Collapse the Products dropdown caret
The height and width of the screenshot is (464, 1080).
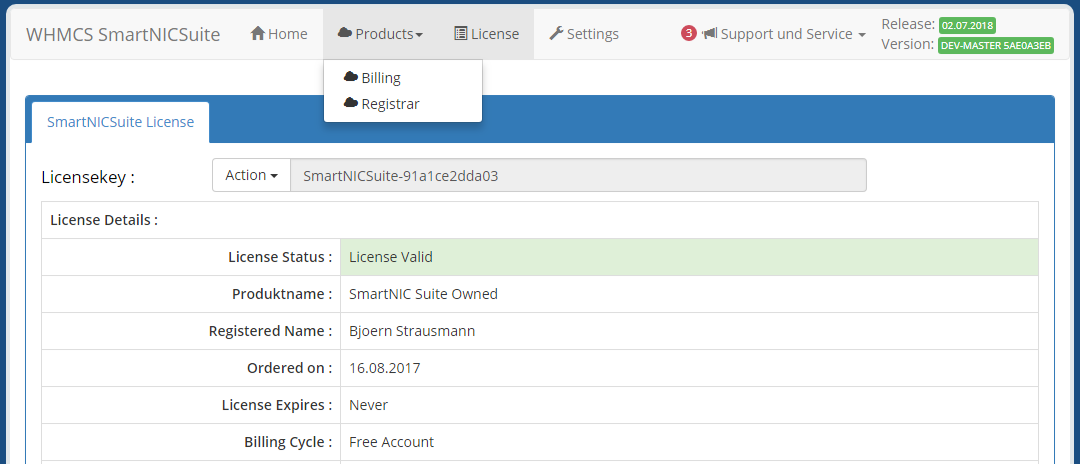419,34
